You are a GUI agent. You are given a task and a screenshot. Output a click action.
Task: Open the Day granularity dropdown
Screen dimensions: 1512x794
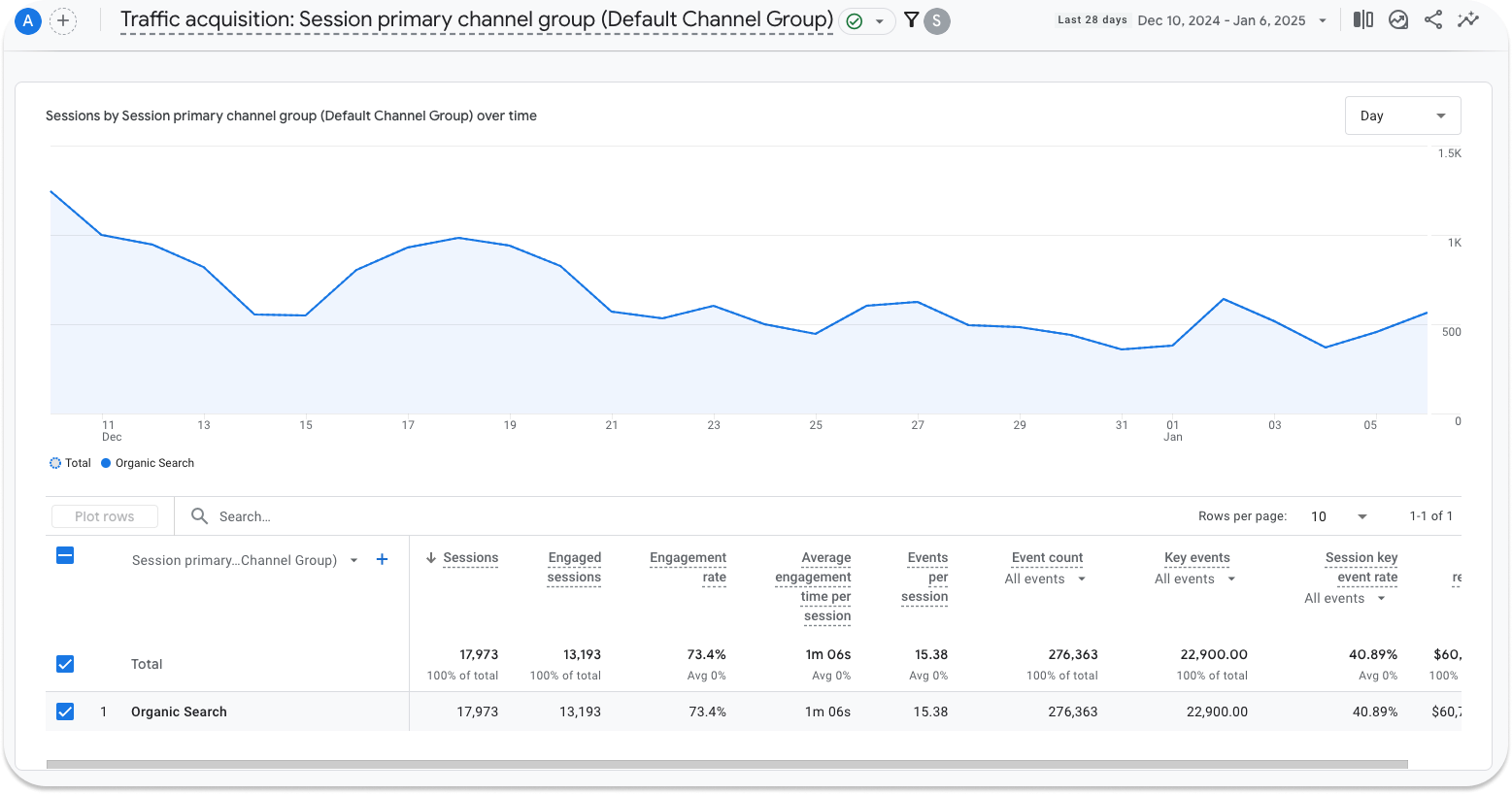[x=1402, y=116]
